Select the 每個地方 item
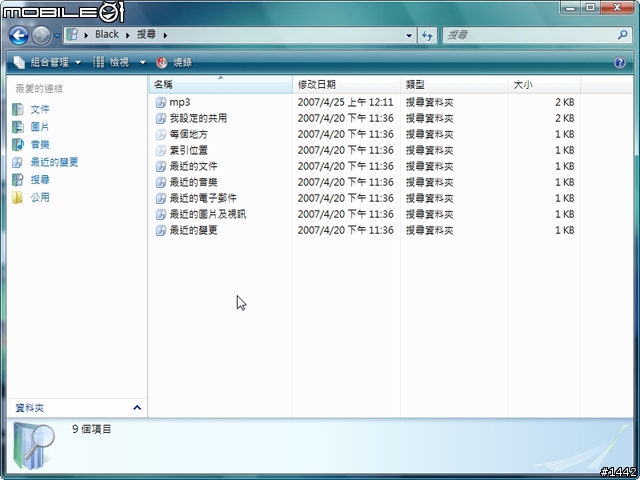Image resolution: width=640 pixels, height=480 pixels. (x=189, y=134)
